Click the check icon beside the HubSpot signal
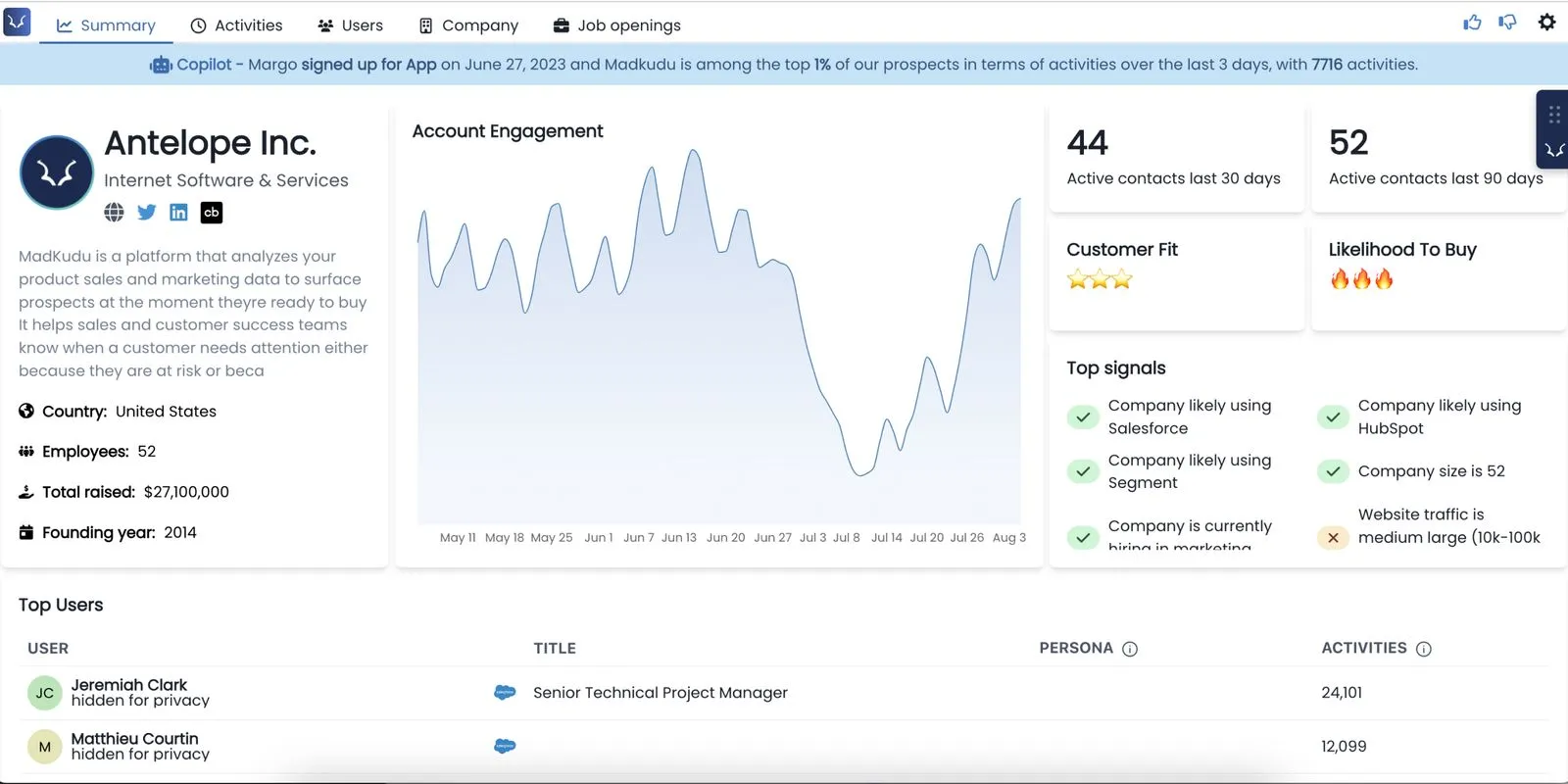The width and height of the screenshot is (1568, 784). pos(1333,417)
